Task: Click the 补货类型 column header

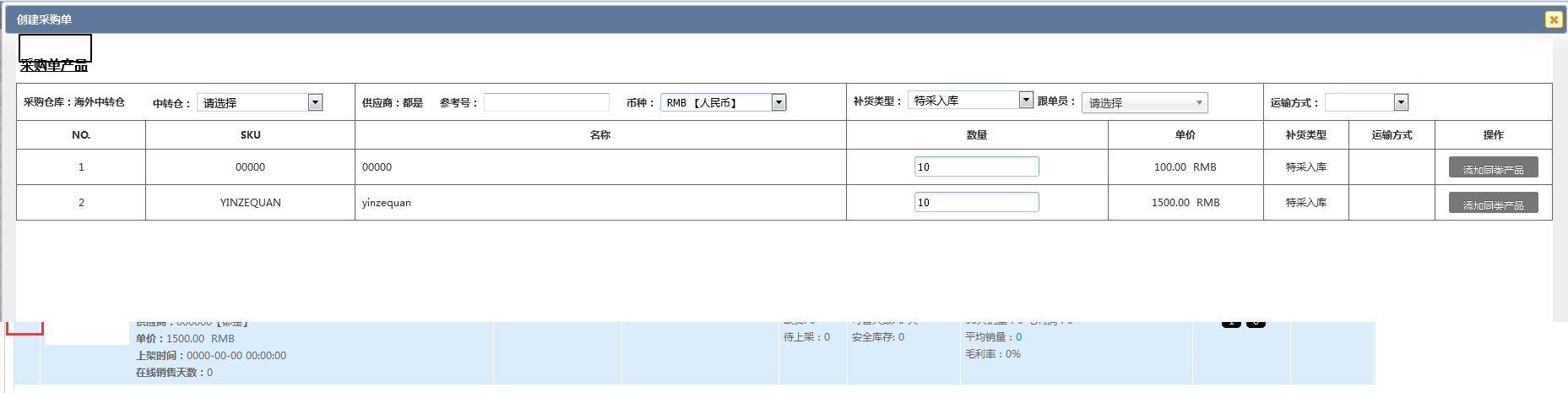Action: [1306, 135]
